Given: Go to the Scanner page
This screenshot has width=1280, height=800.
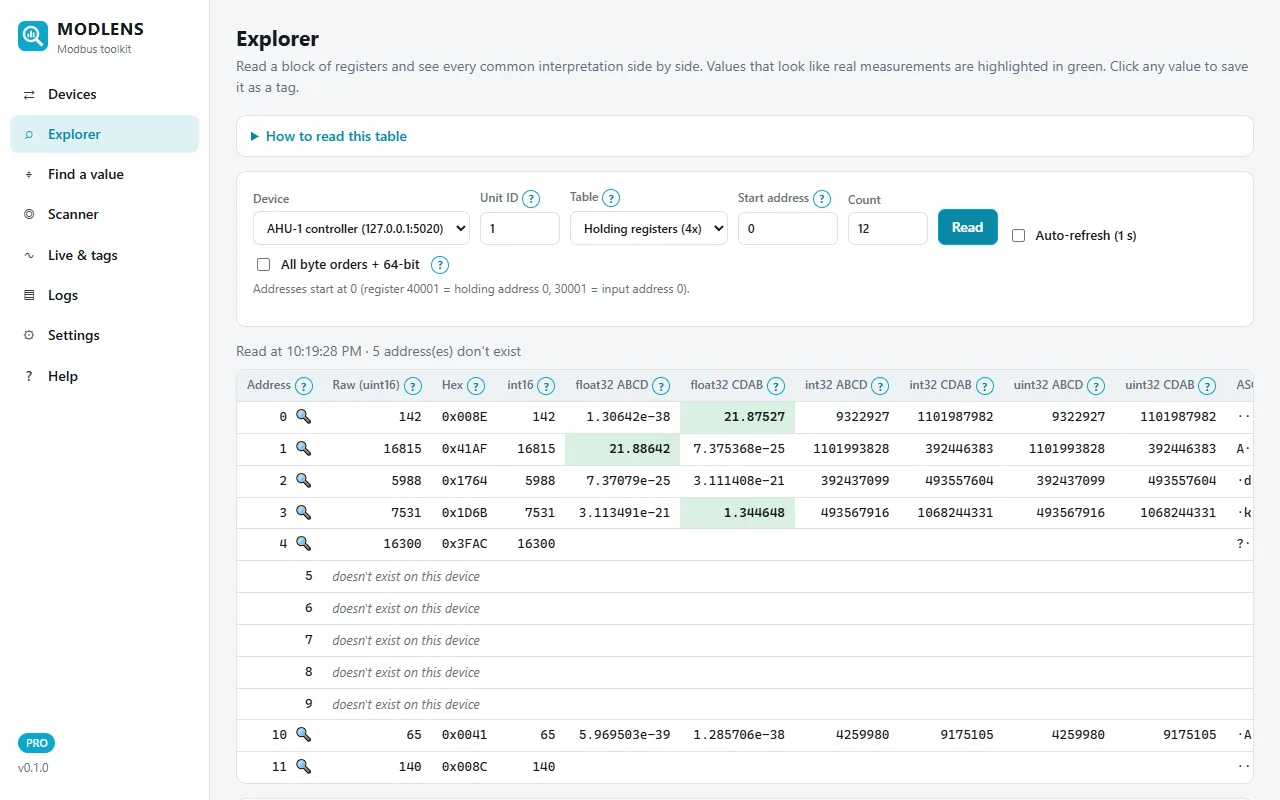Looking at the screenshot, I should pos(104,214).
